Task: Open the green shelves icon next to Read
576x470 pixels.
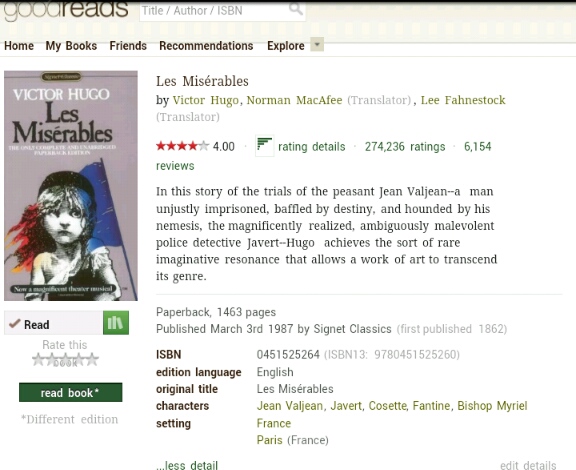Action: [116, 323]
